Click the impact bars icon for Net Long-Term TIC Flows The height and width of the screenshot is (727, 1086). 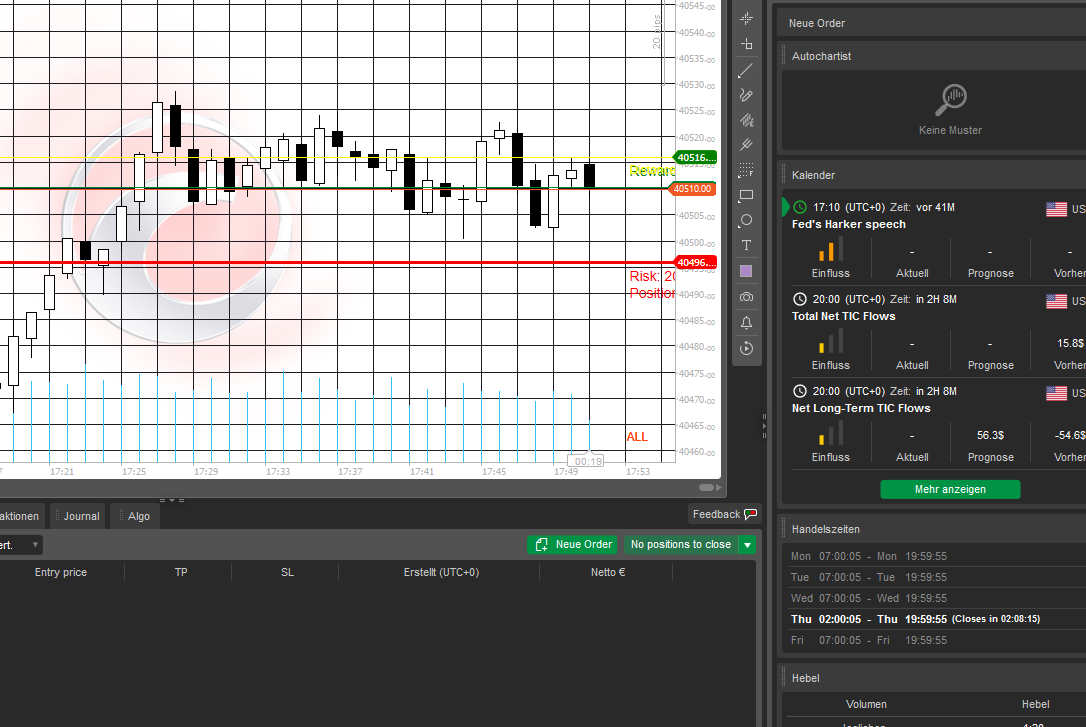click(x=830, y=433)
